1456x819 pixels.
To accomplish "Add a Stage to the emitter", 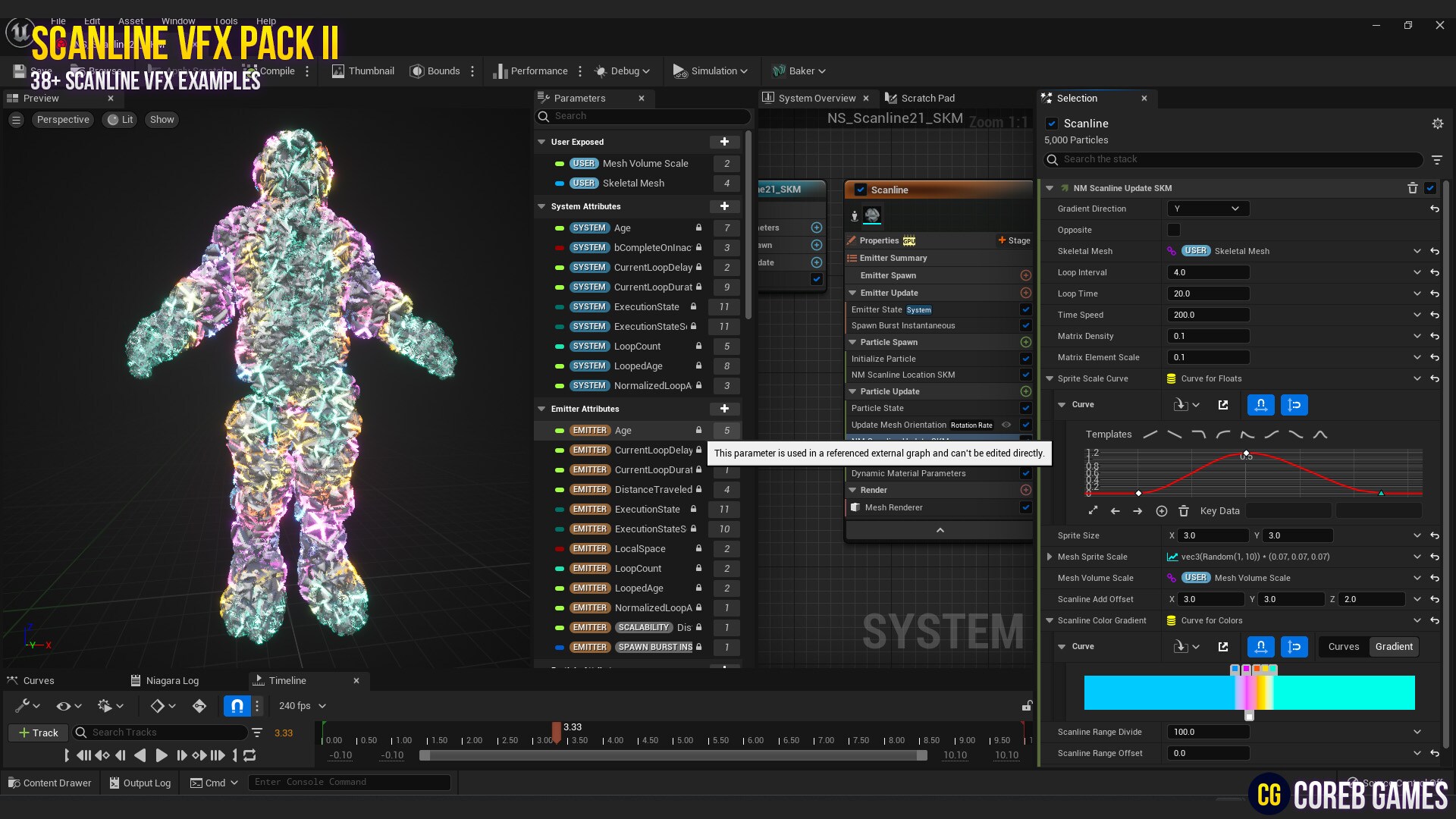I will 1014,240.
